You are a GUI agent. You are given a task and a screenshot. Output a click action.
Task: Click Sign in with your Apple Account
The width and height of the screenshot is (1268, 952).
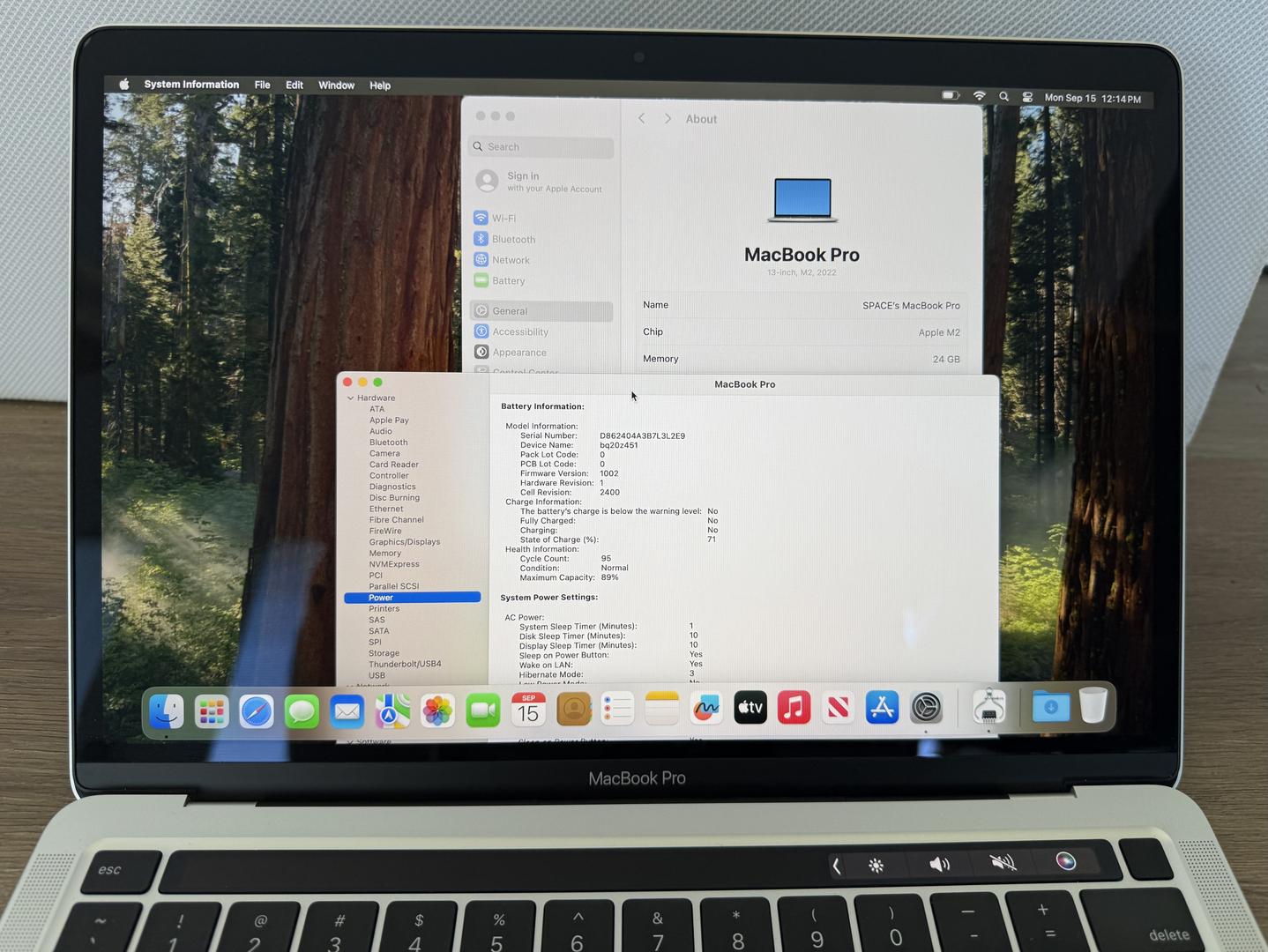[540, 182]
